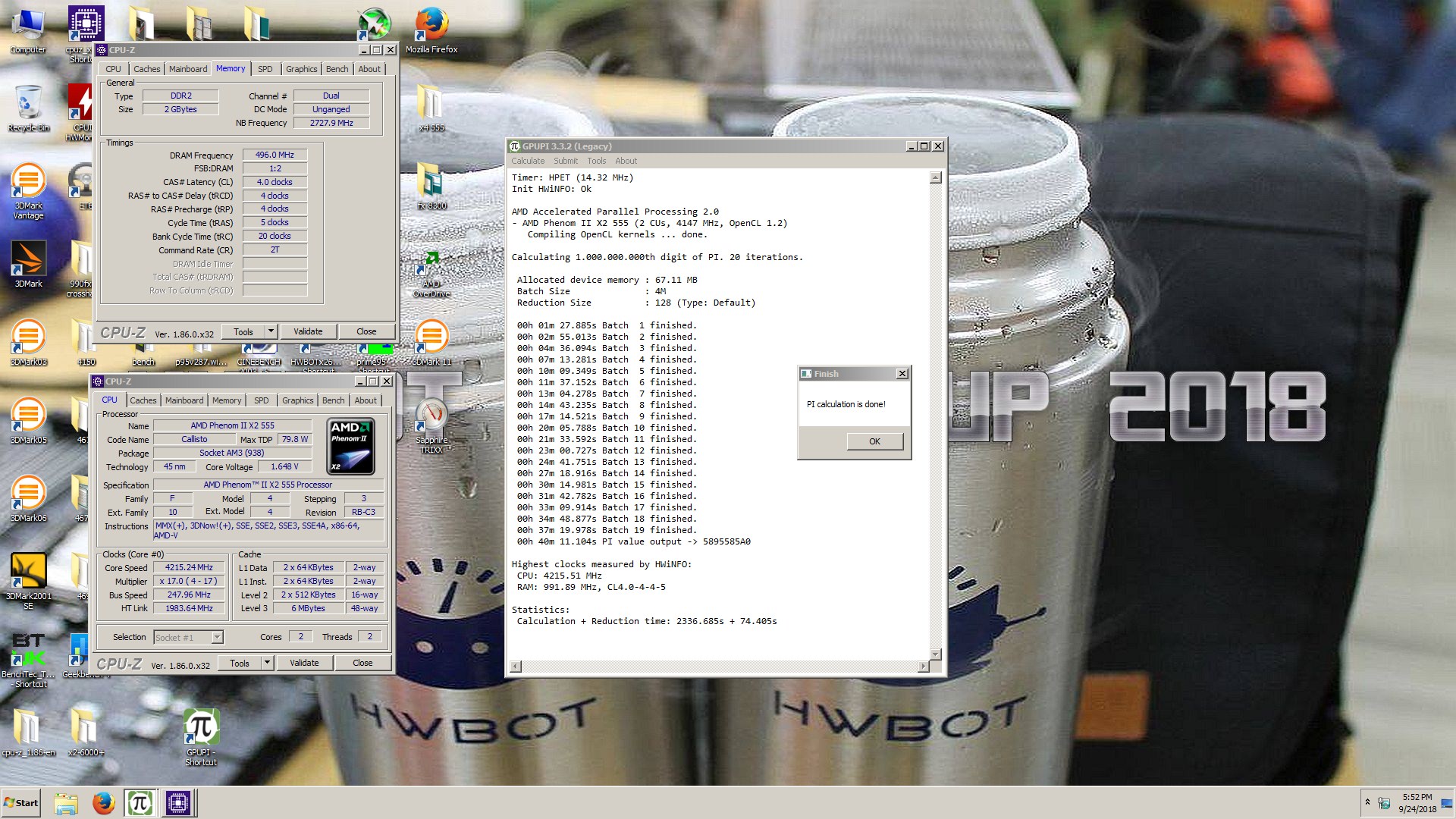1456x819 pixels.
Task: Open Bench tab in upper CPU-Z window
Action: [x=337, y=69]
